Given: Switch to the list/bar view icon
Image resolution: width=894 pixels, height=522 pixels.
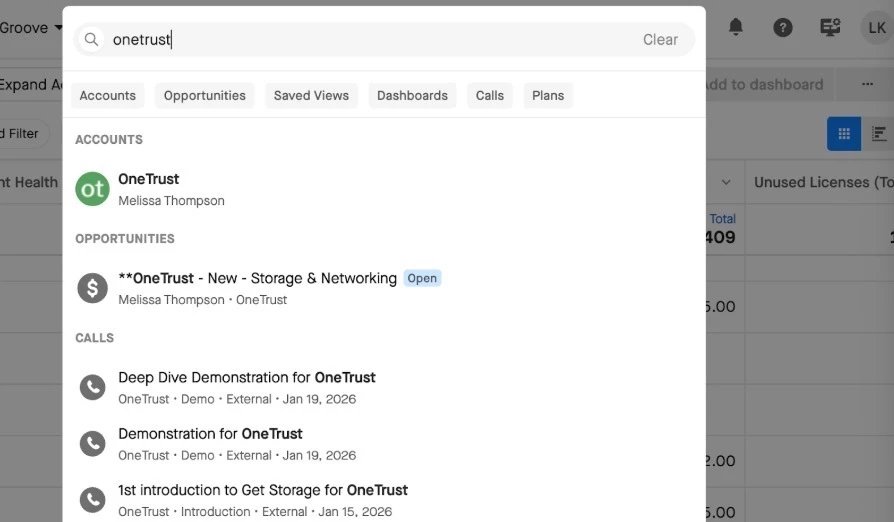Looking at the screenshot, I should coord(879,133).
